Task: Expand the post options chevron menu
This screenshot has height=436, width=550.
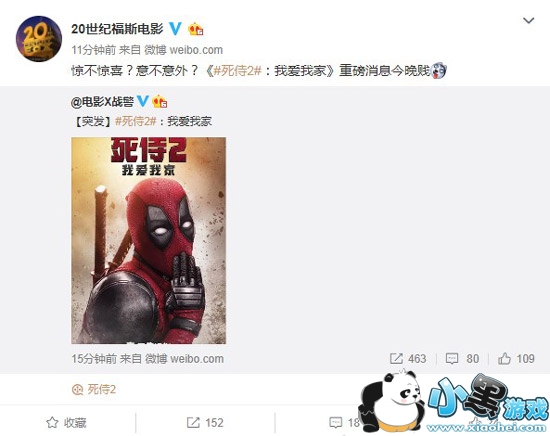Action: click(529, 21)
